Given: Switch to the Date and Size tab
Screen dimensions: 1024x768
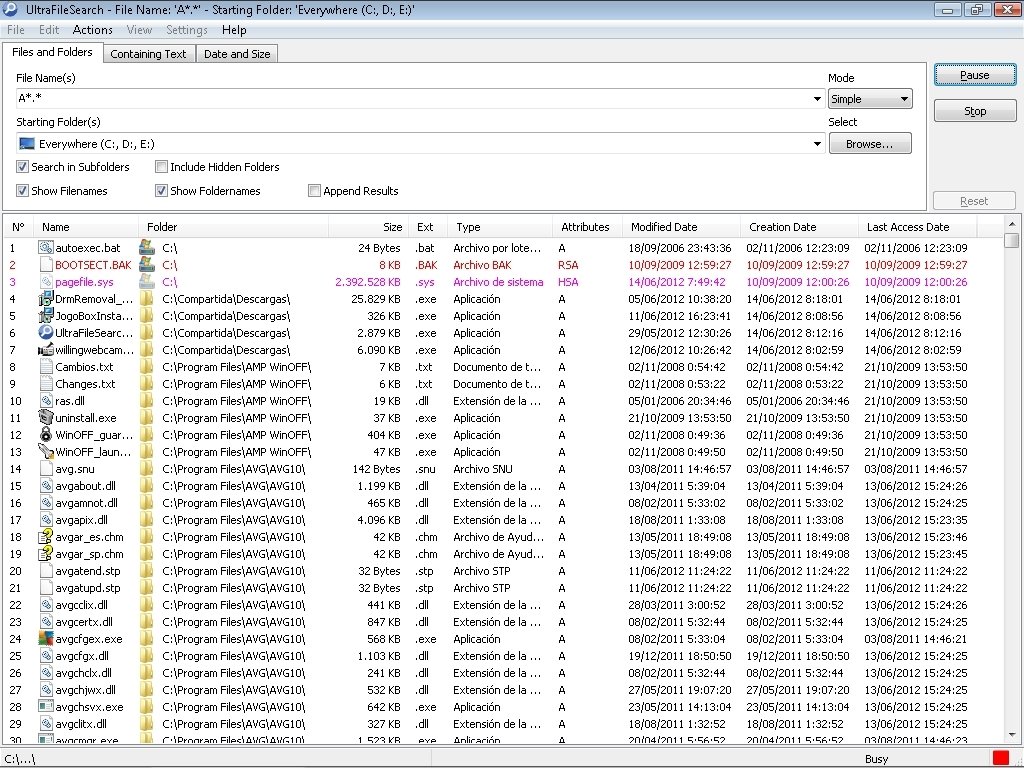Looking at the screenshot, I should click(237, 54).
